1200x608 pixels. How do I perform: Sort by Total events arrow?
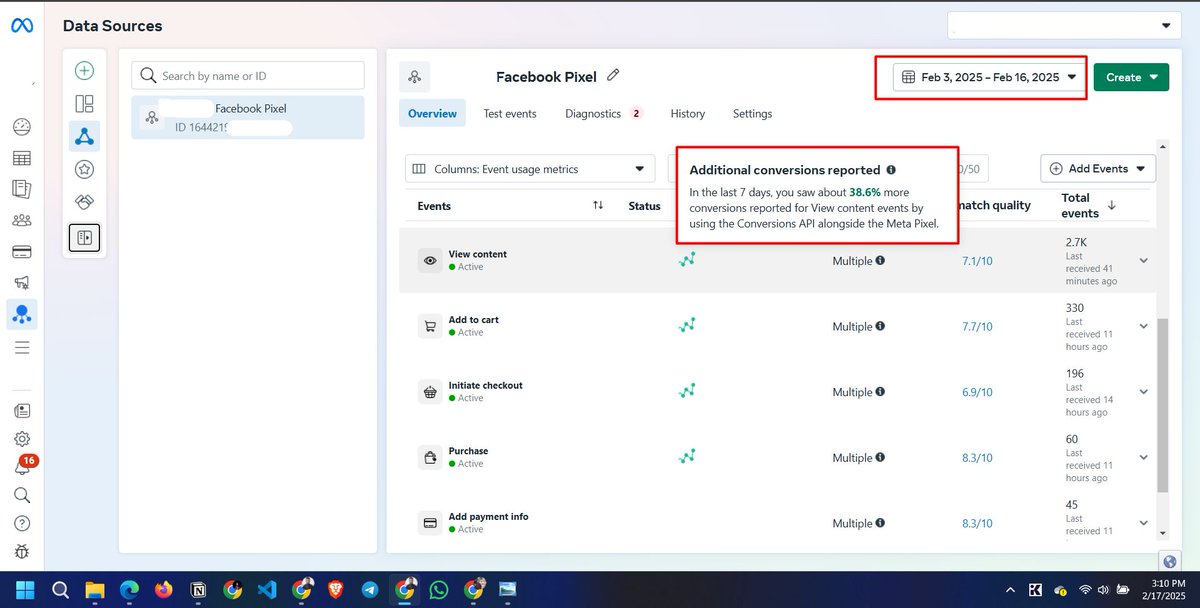[1112, 205]
